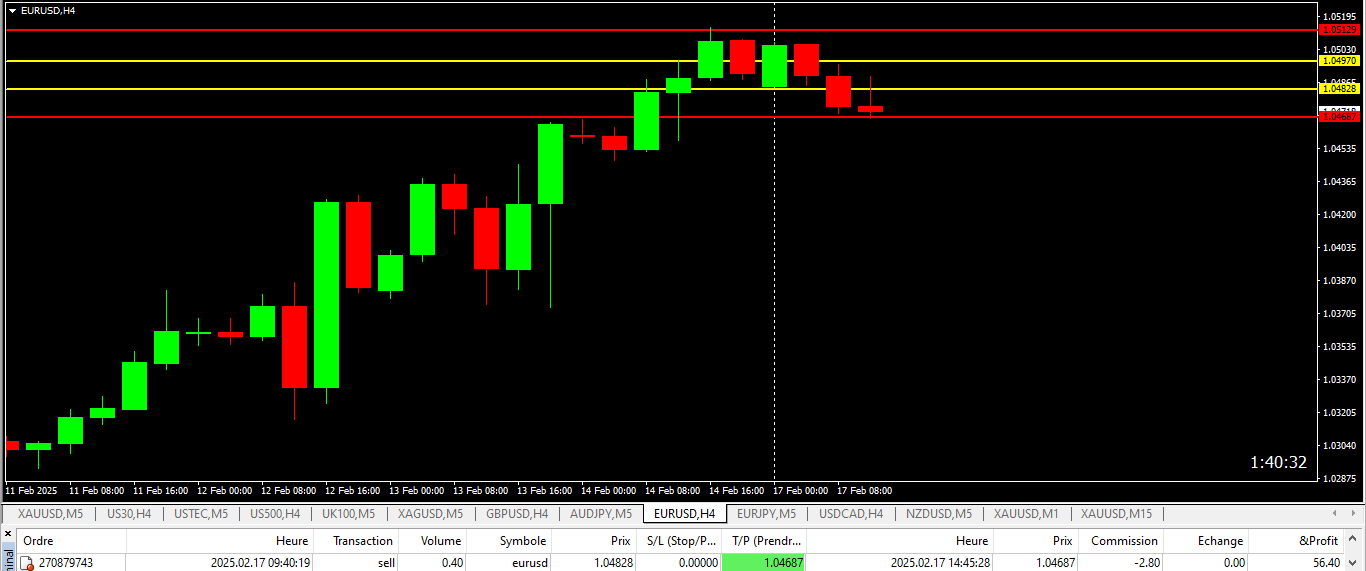The width and height of the screenshot is (1366, 571).
Task: Select the NZDUSD,M5 chart tab
Action: 939,514
